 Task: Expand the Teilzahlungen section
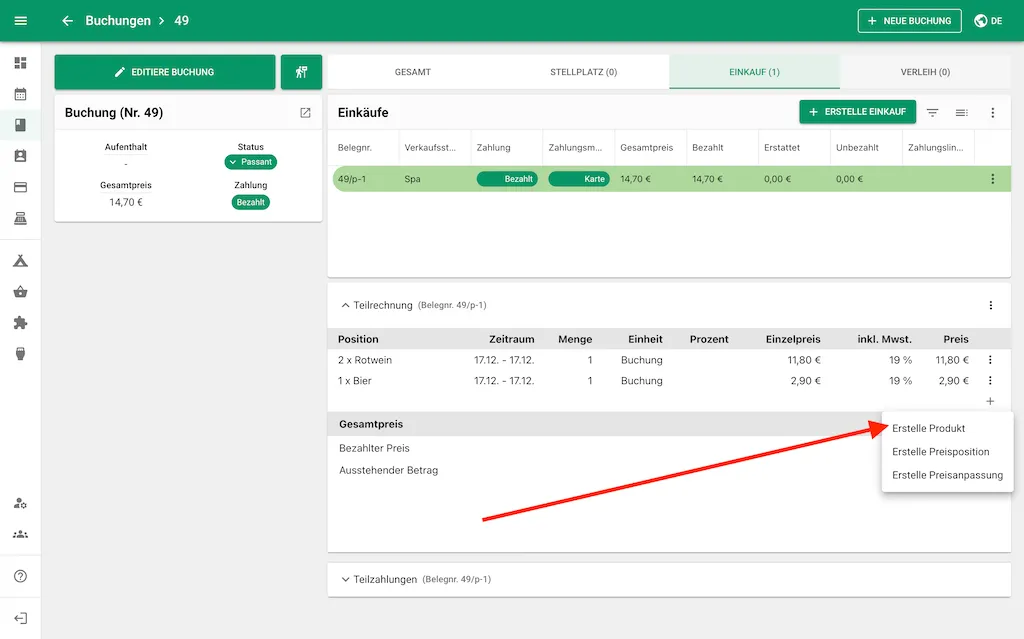[345, 579]
